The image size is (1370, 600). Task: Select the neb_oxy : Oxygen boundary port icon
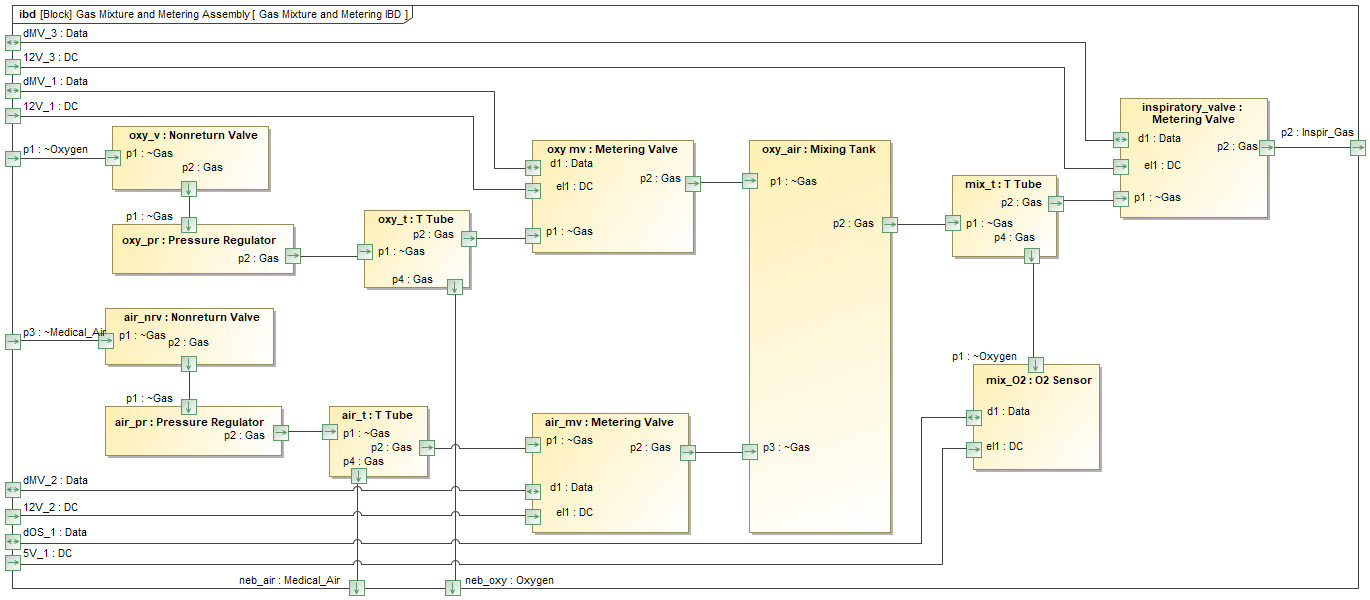[451, 587]
